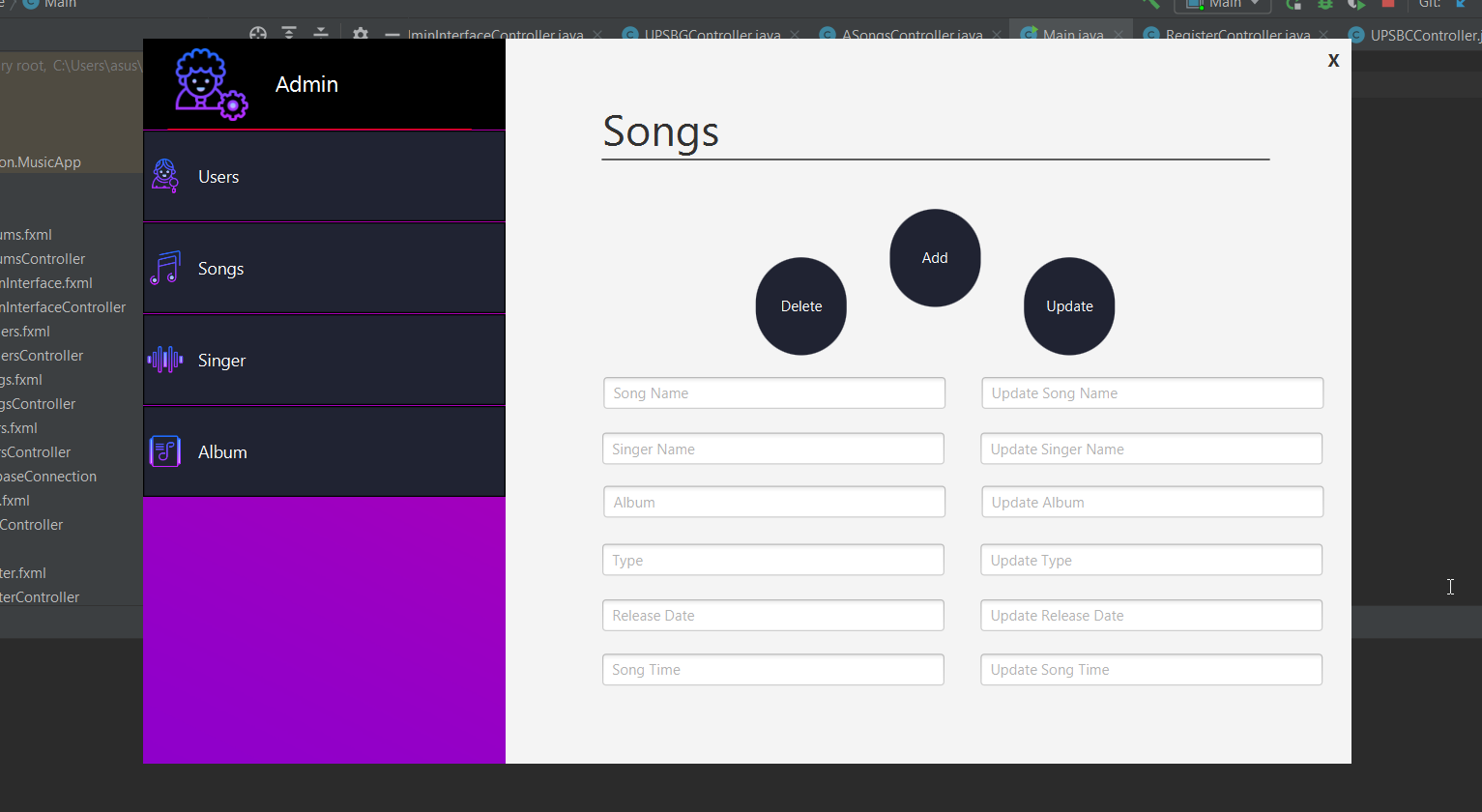Viewport: 1482px width, 812px height.
Task: Click the Songs music note icon
Action: pos(165,268)
